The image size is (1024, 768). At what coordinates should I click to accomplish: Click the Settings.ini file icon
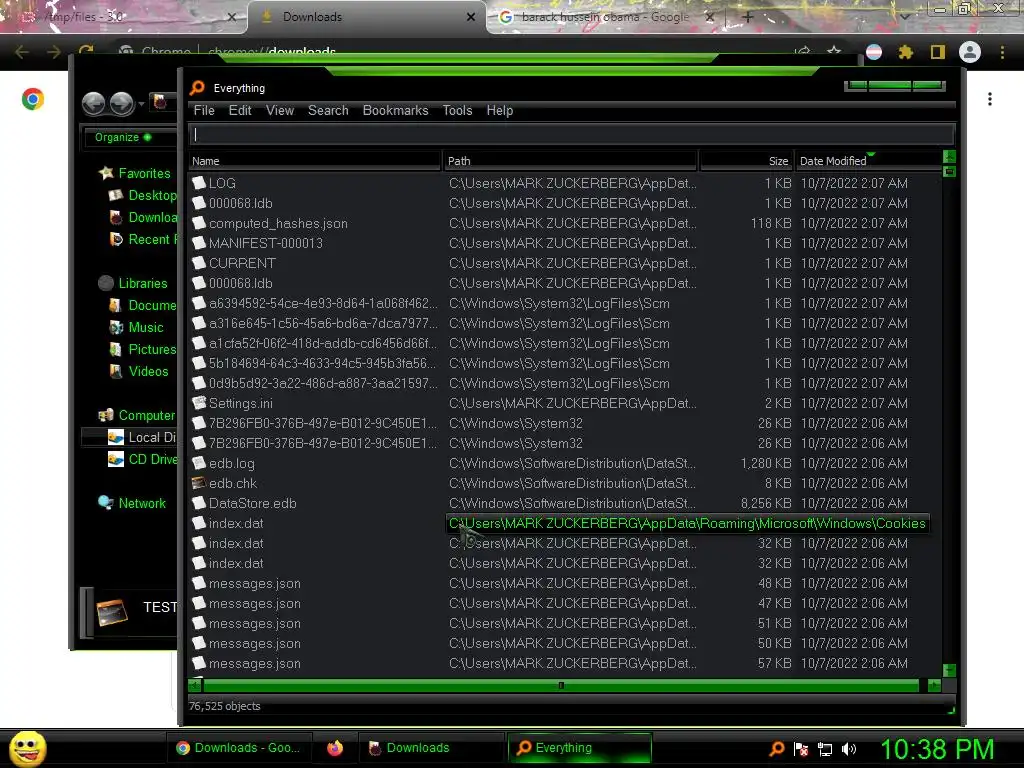(x=199, y=403)
